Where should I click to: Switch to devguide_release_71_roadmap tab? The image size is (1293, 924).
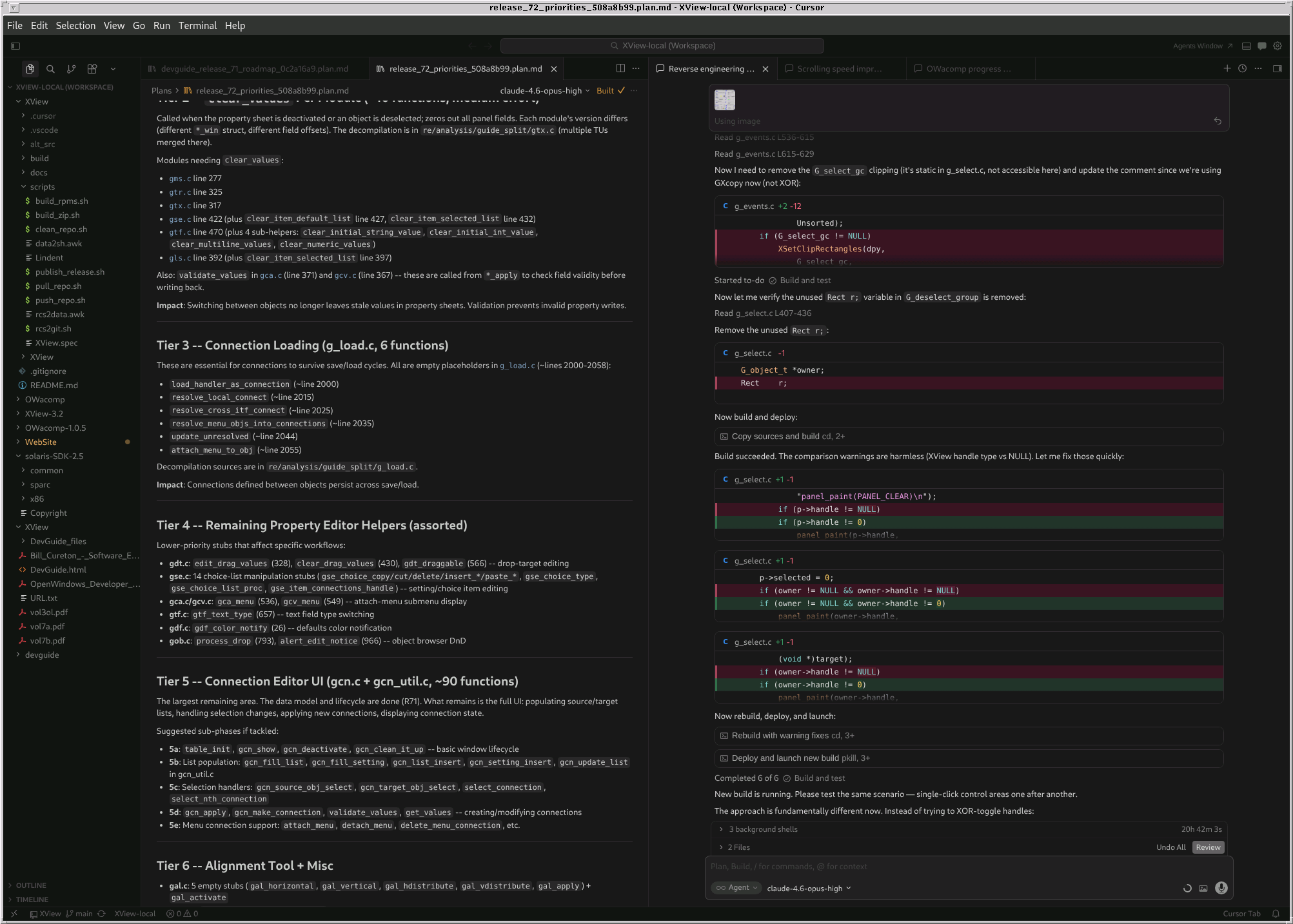point(254,69)
